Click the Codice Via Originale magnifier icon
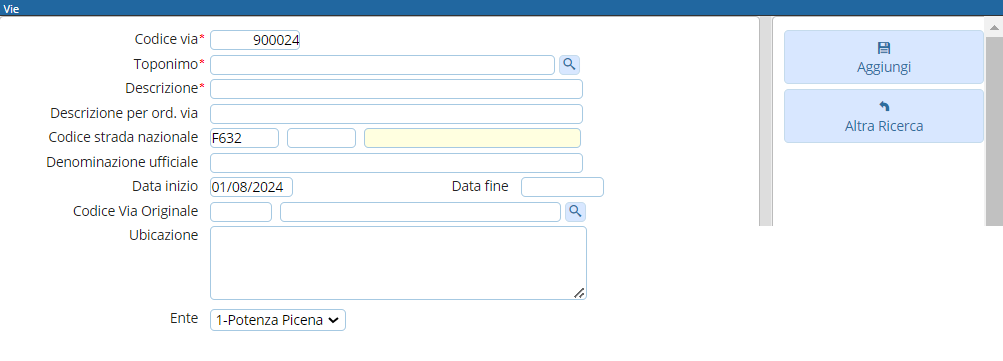The width and height of the screenshot is (1003, 361). click(575, 212)
